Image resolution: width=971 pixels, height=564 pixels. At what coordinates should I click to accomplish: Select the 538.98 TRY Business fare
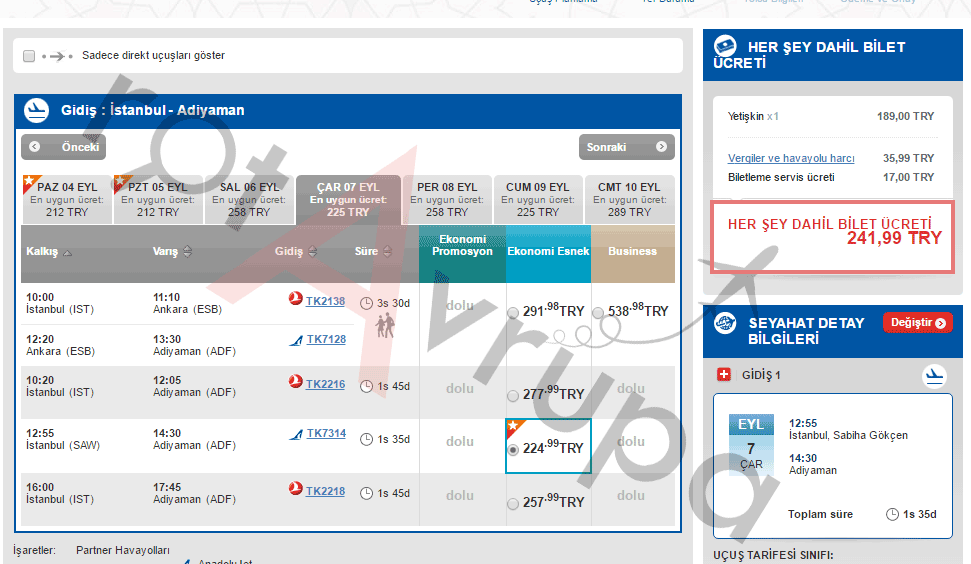point(598,313)
